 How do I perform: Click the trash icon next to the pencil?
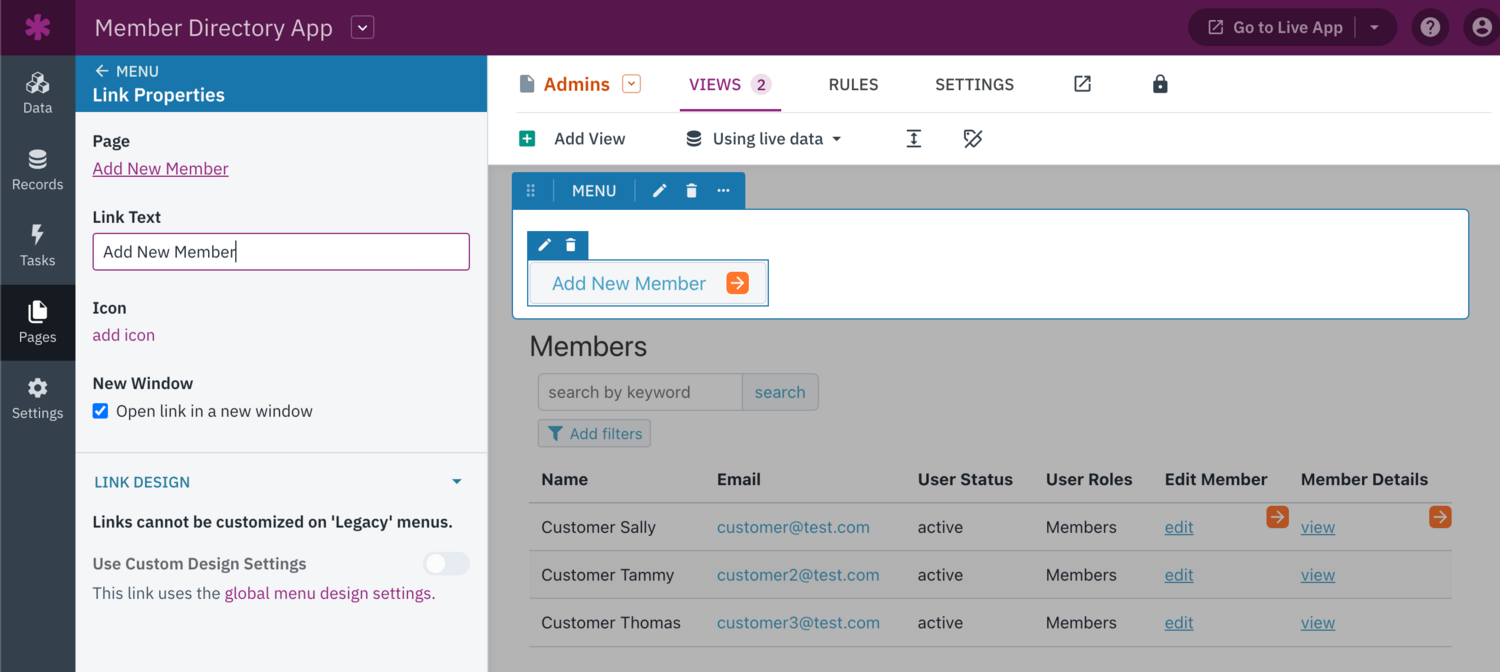coord(691,190)
